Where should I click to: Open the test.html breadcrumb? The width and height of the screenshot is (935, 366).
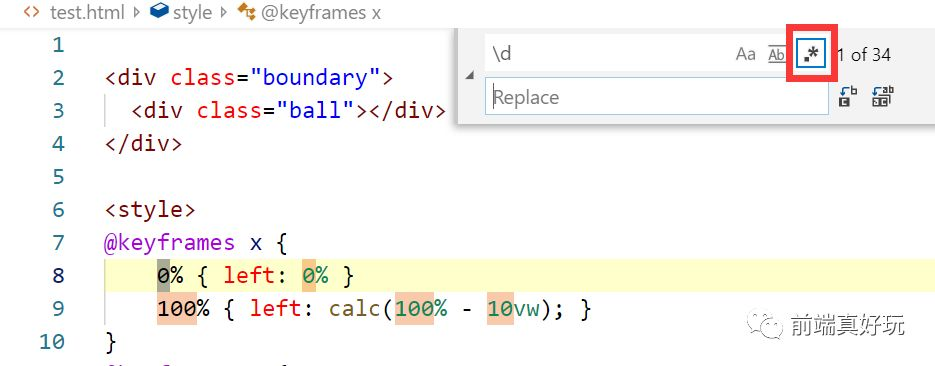[x=88, y=13]
